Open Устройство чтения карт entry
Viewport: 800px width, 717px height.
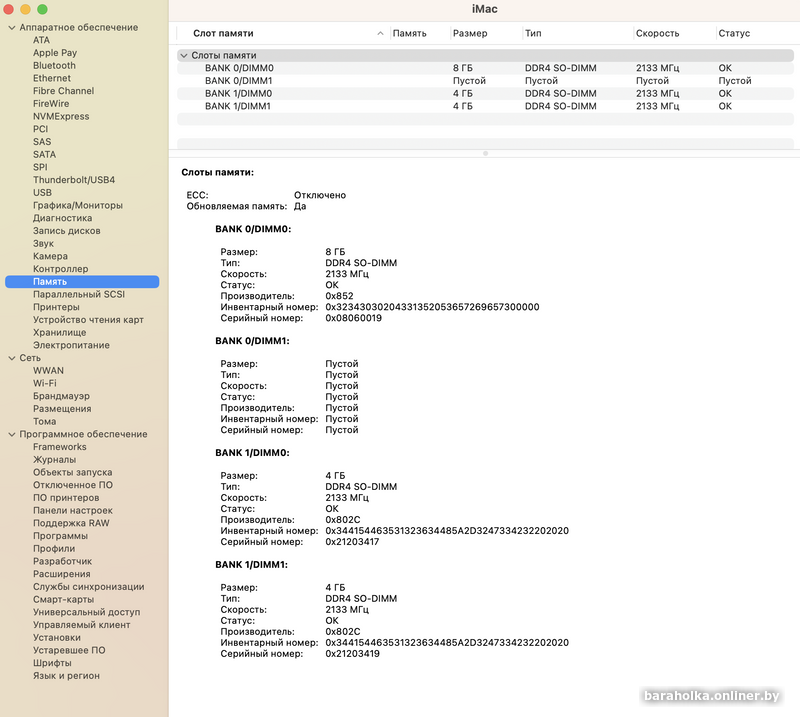[88, 320]
